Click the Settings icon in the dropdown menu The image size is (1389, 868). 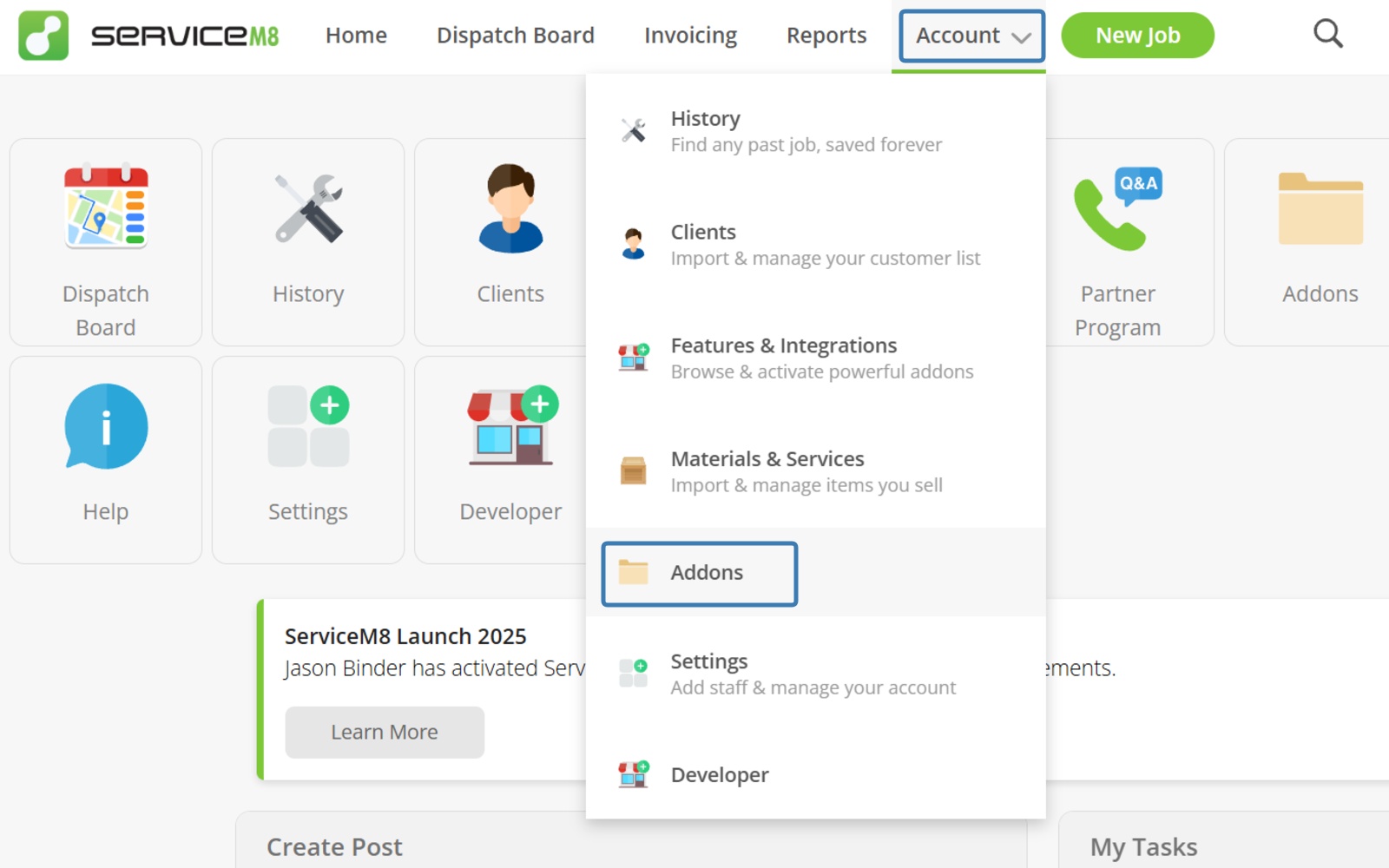click(x=634, y=673)
